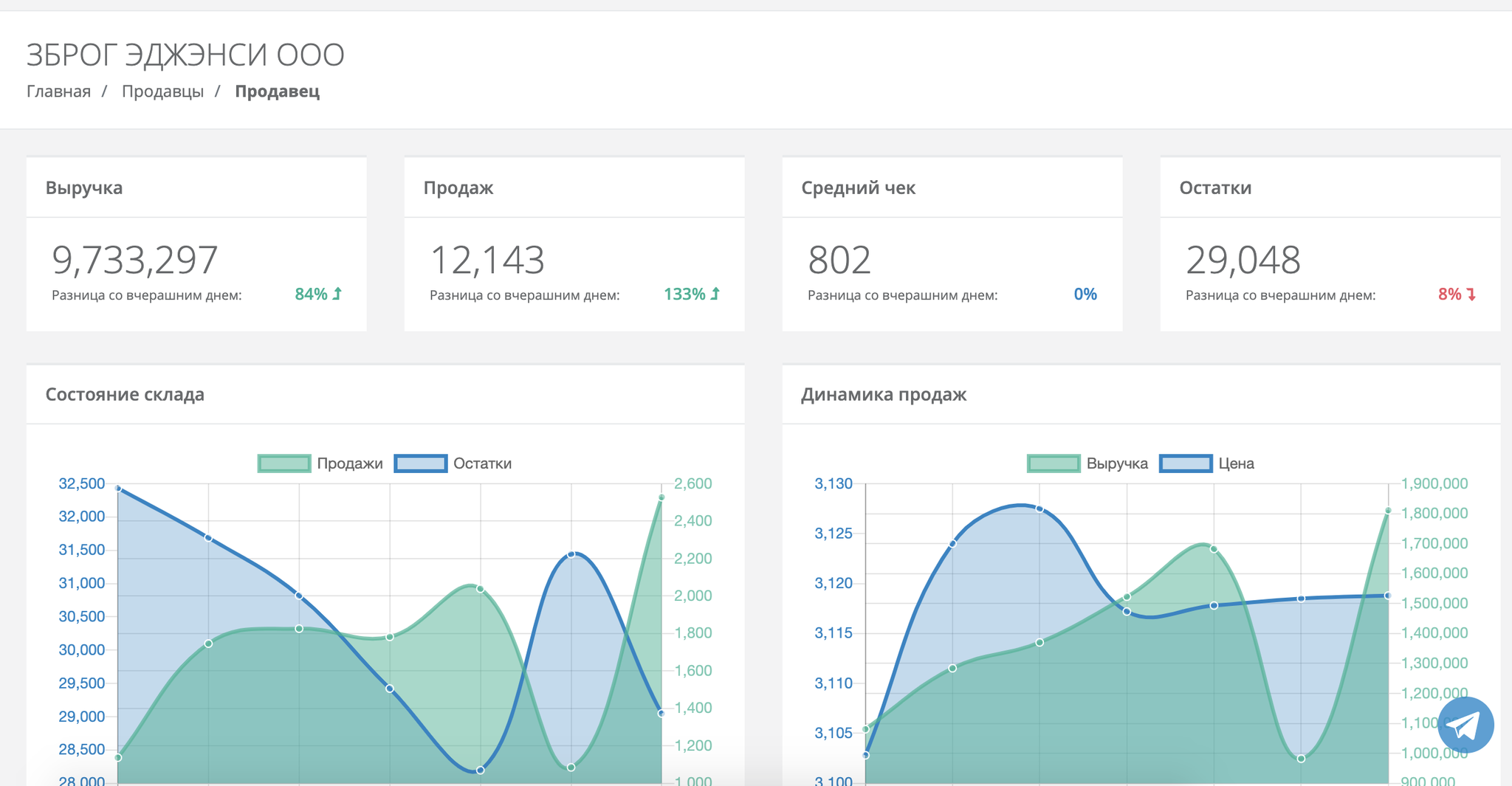The image size is (1512, 786).
Task: Click axis label 30,000 in warehouse chart
Action: click(82, 649)
